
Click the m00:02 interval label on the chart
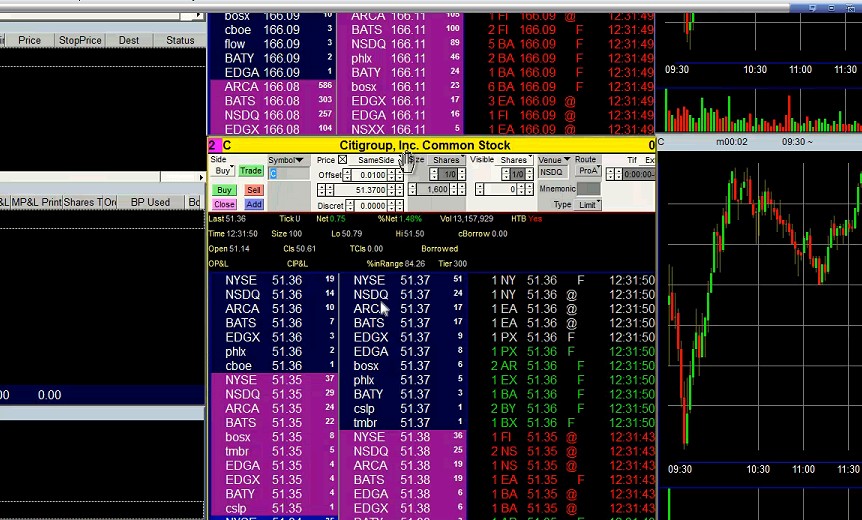tap(732, 142)
